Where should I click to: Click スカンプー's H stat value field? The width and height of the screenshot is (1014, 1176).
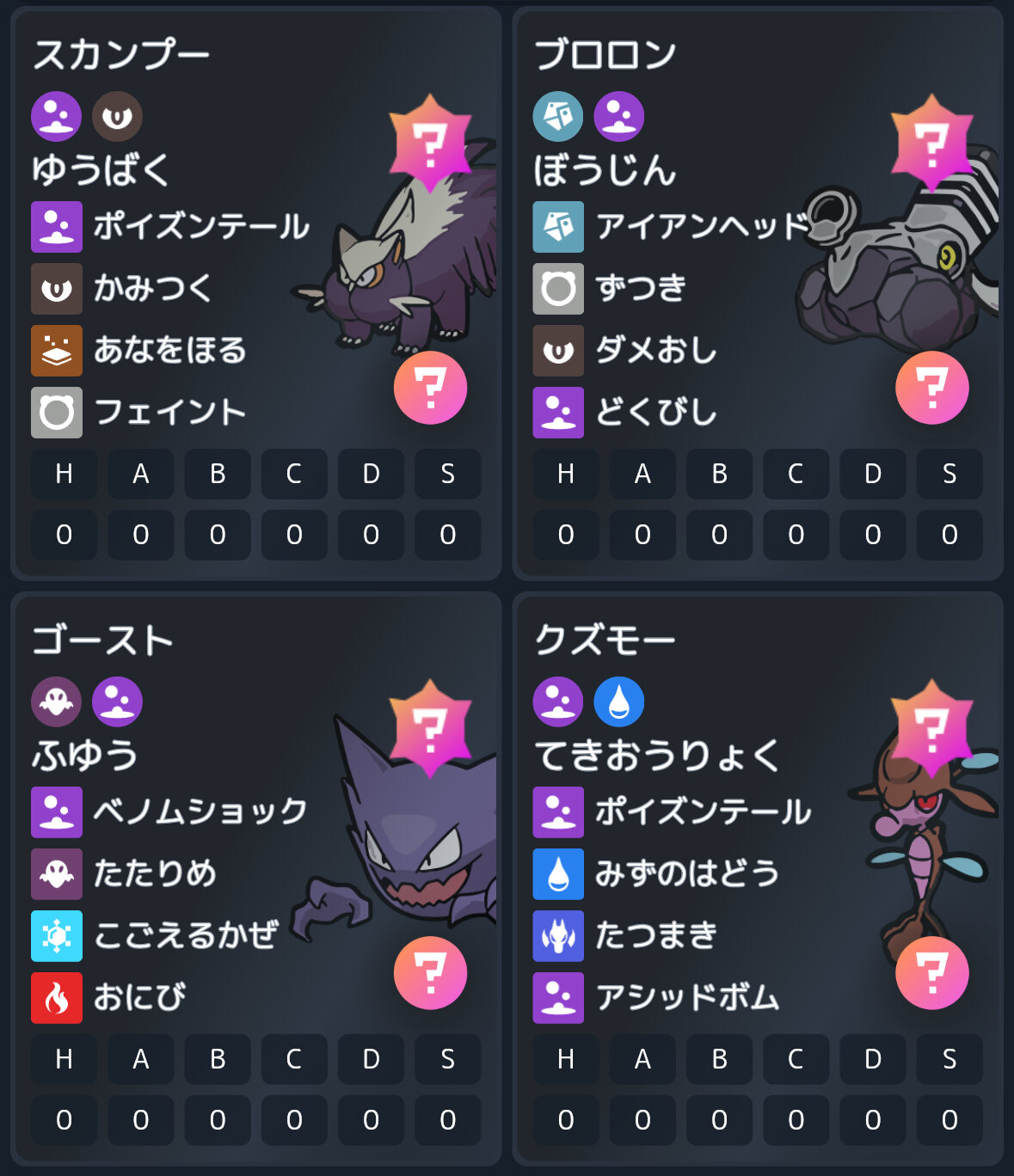pyautogui.click(x=64, y=535)
